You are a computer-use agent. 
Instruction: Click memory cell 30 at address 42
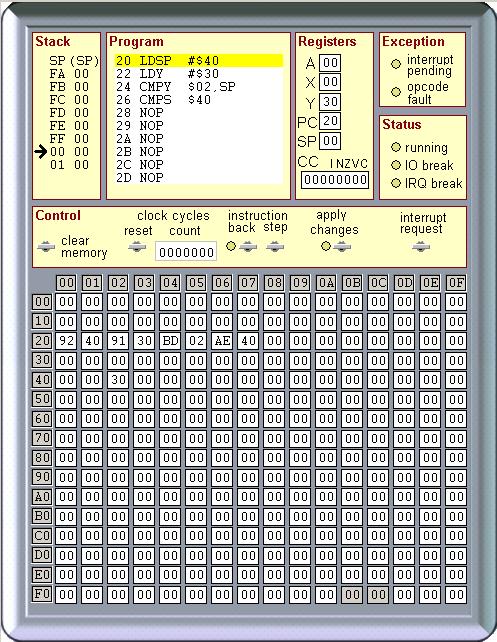118,380
